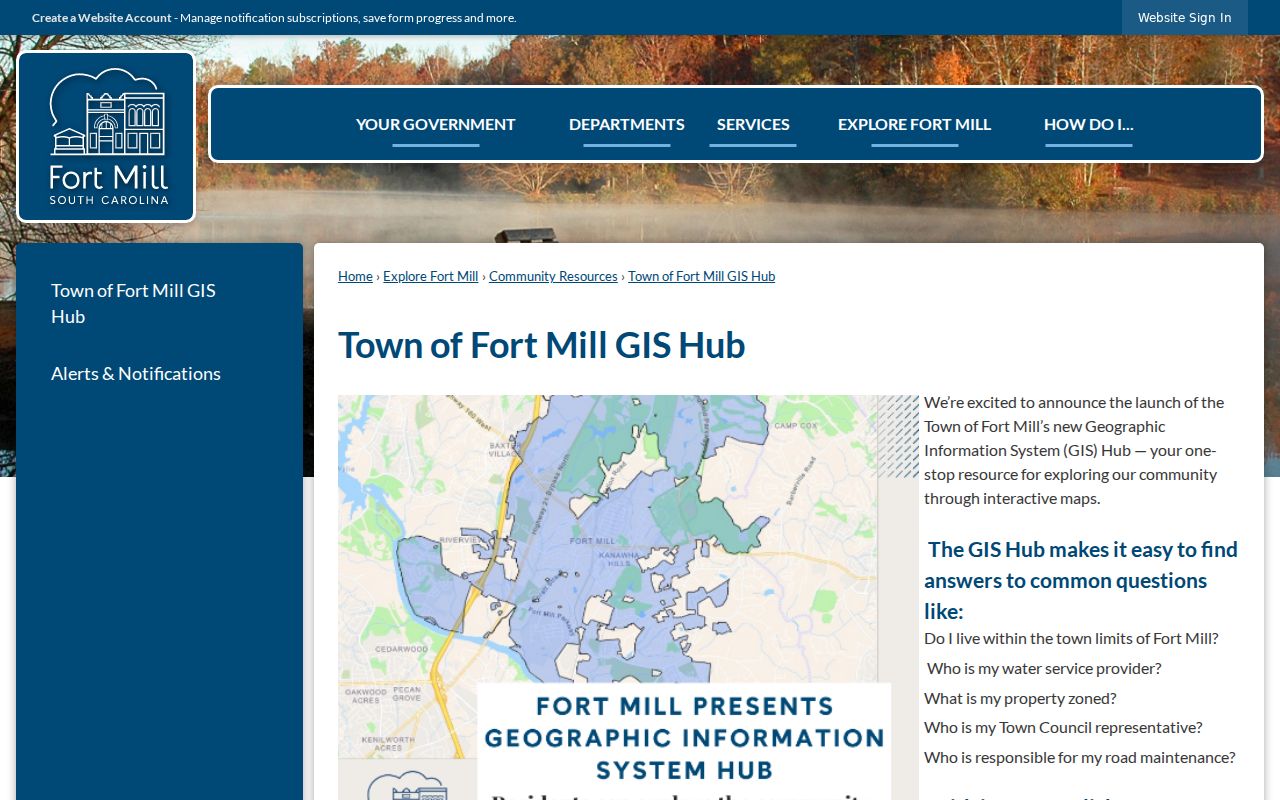Click the 'We're excited to announce' intro paragraph
1280x800 pixels.
[1074, 450]
